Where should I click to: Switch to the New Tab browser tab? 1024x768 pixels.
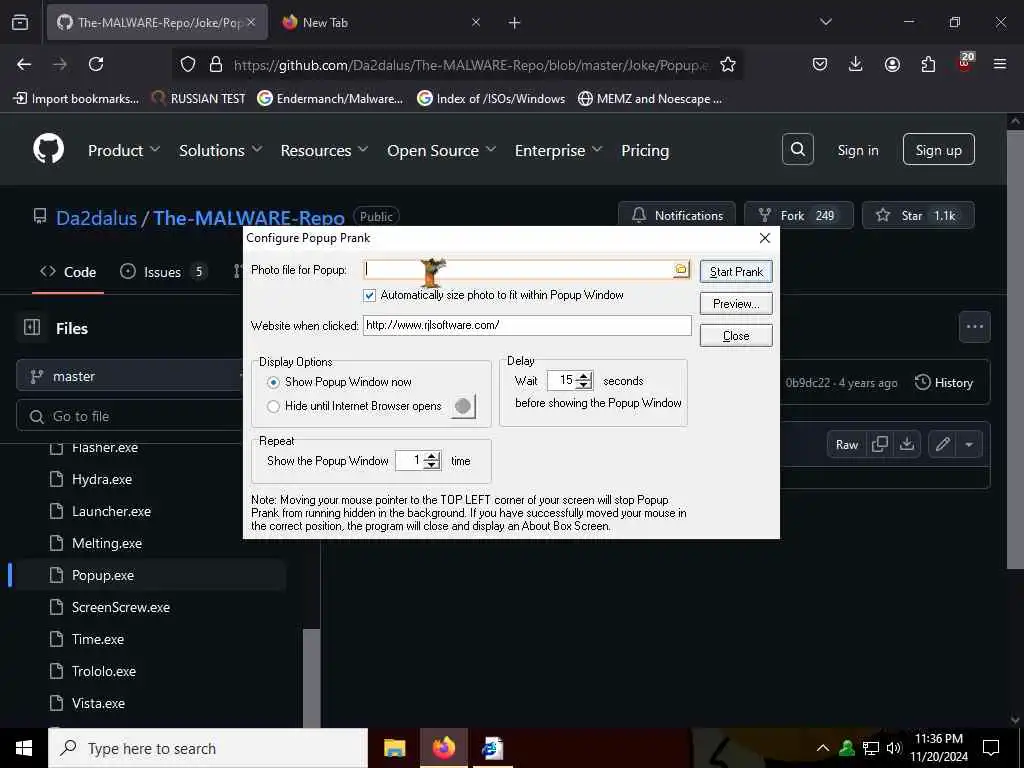[x=384, y=22]
